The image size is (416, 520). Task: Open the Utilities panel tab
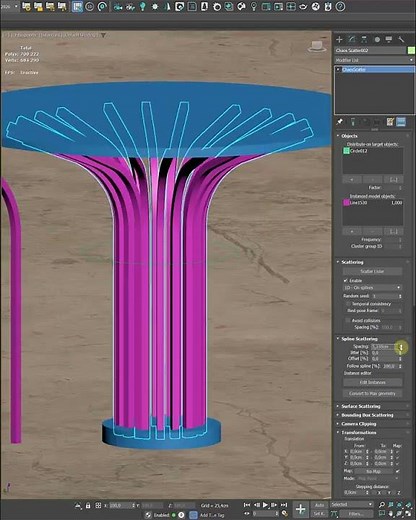coord(401,40)
